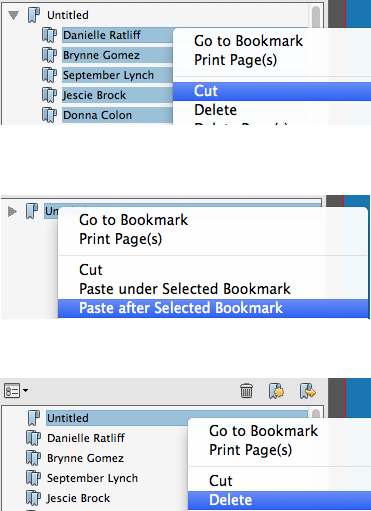Open the bookmark options list icon

[x=16, y=391]
